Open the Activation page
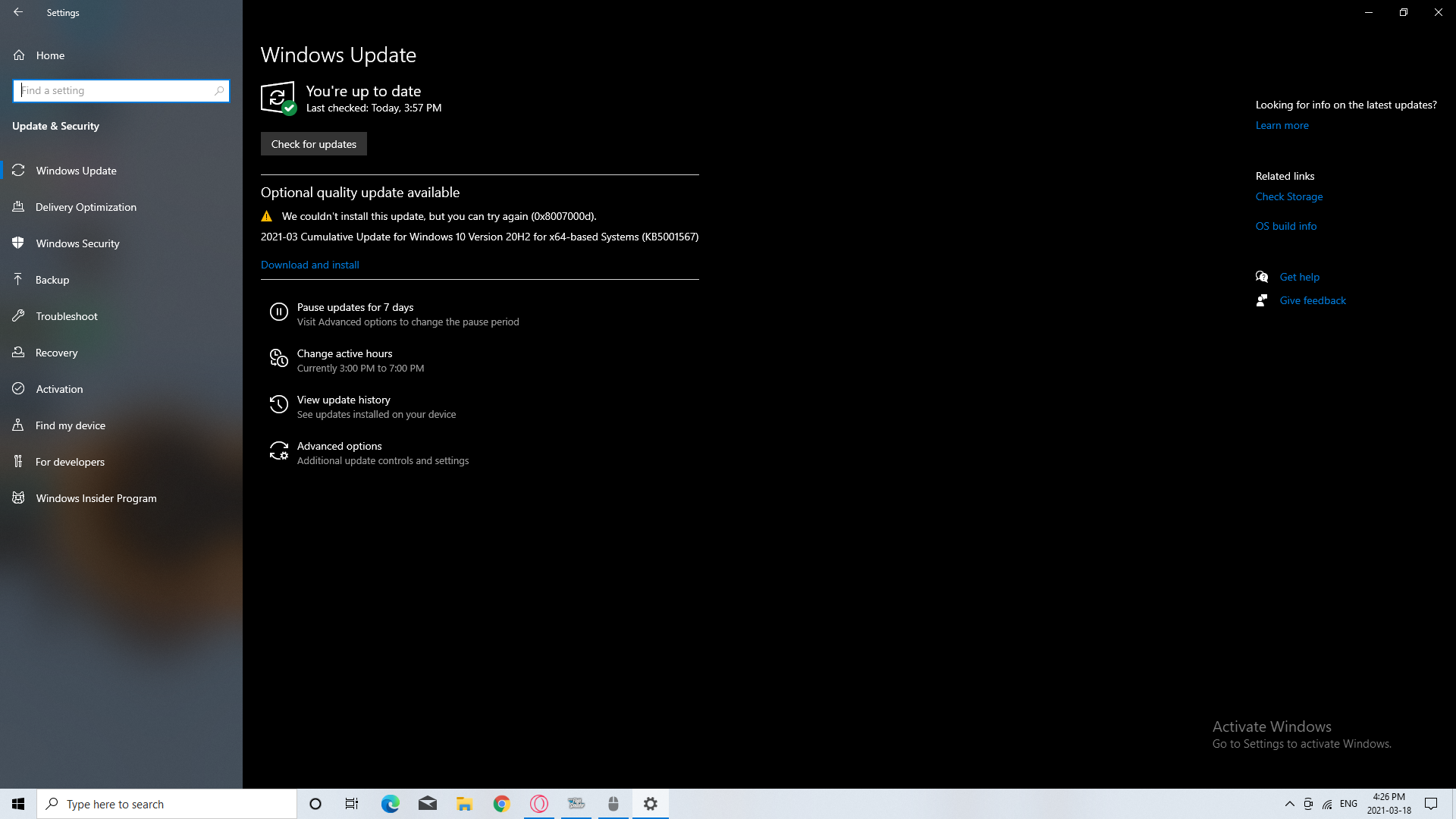 click(121, 389)
